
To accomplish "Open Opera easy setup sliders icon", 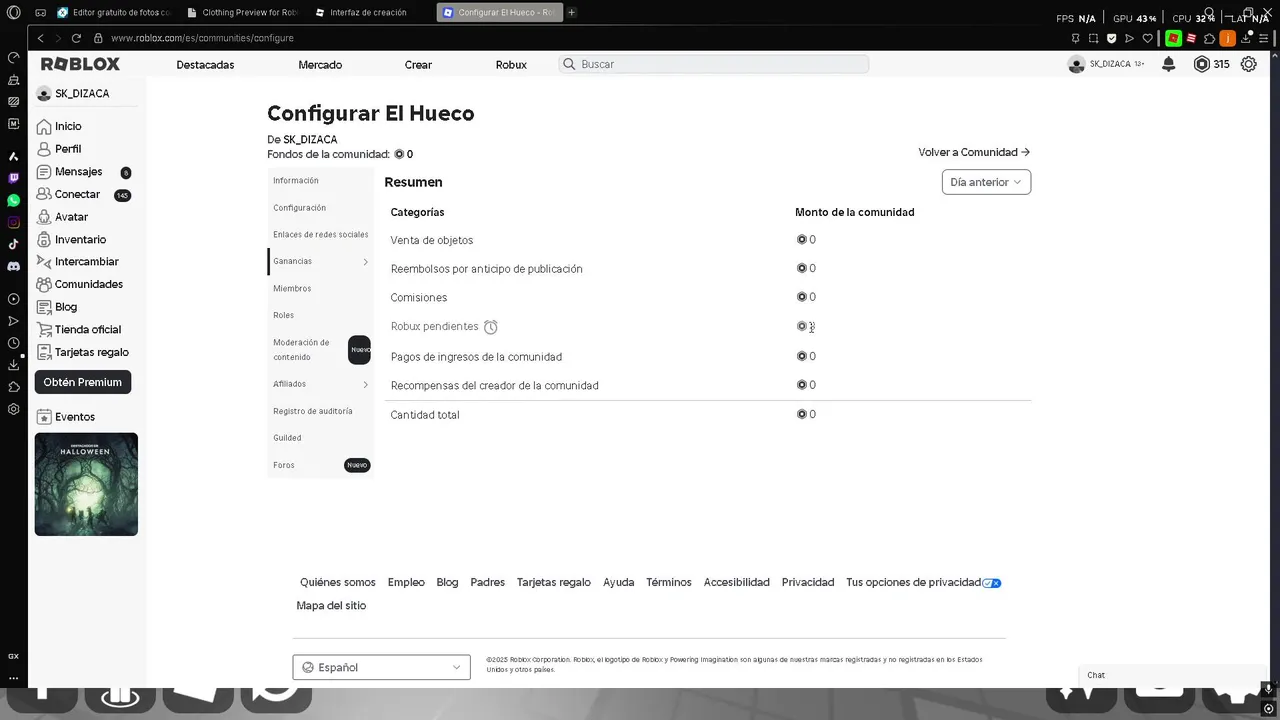I will coord(1264,38).
